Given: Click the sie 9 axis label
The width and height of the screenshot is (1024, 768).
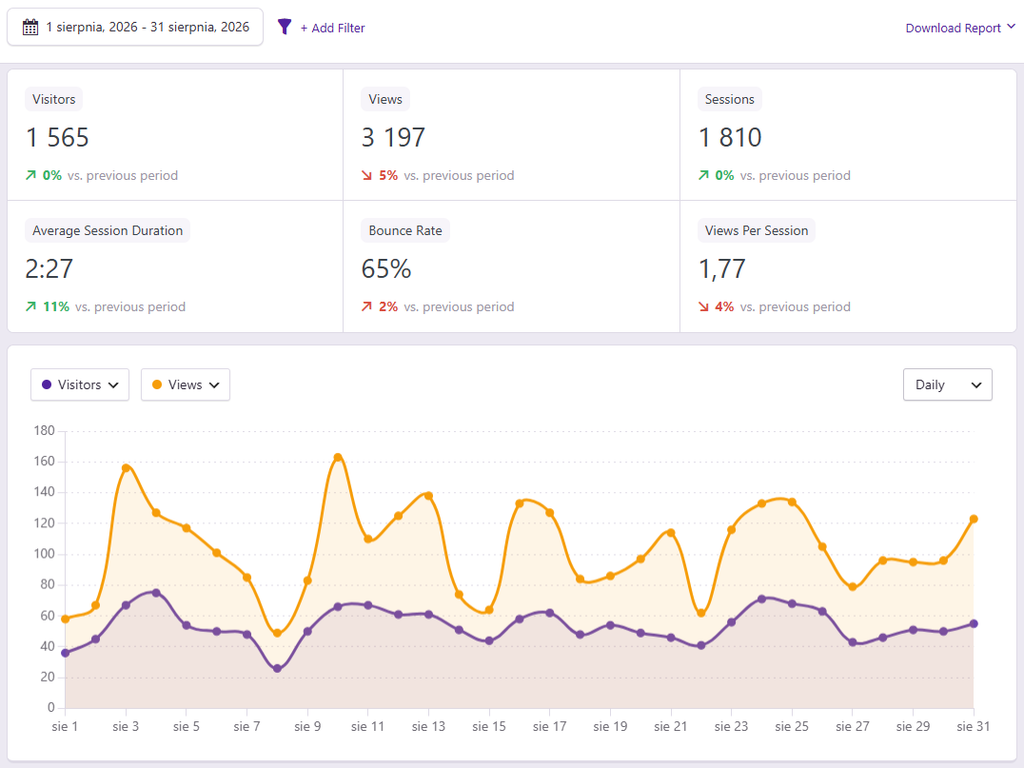Looking at the screenshot, I should 308,726.
